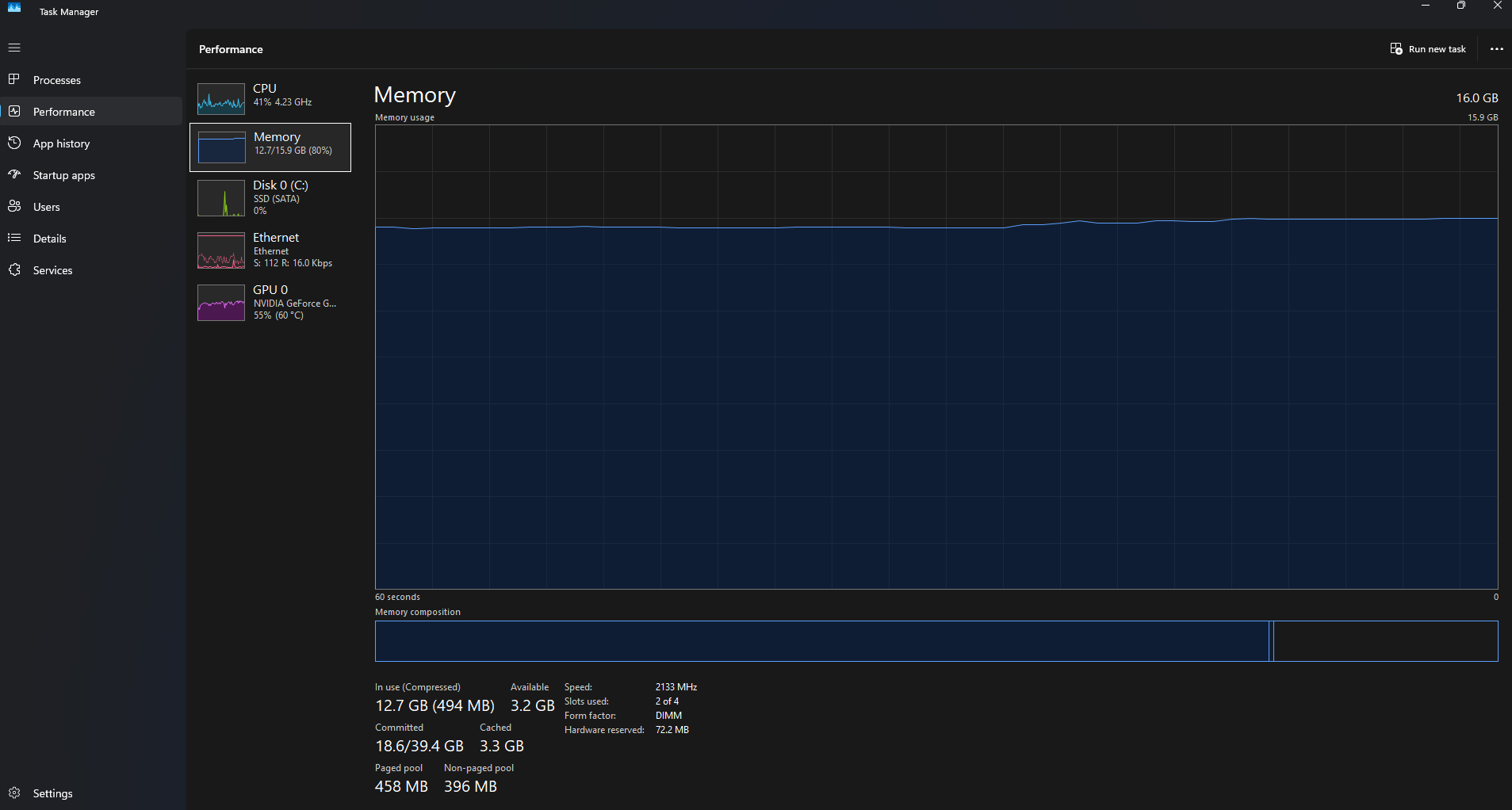Click the In use value 12.7 GB (494 MB)

click(x=434, y=705)
